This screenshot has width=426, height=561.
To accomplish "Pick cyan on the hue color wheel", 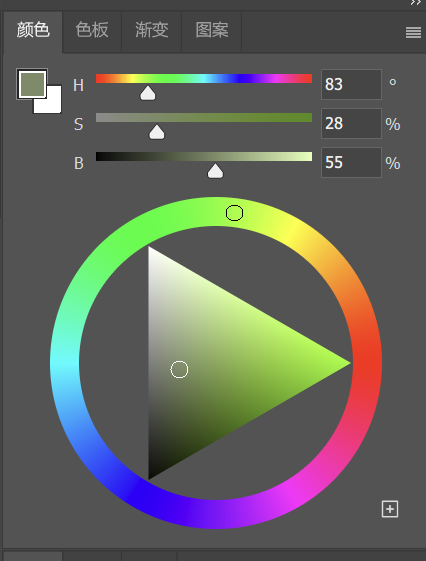I will coord(64,363).
